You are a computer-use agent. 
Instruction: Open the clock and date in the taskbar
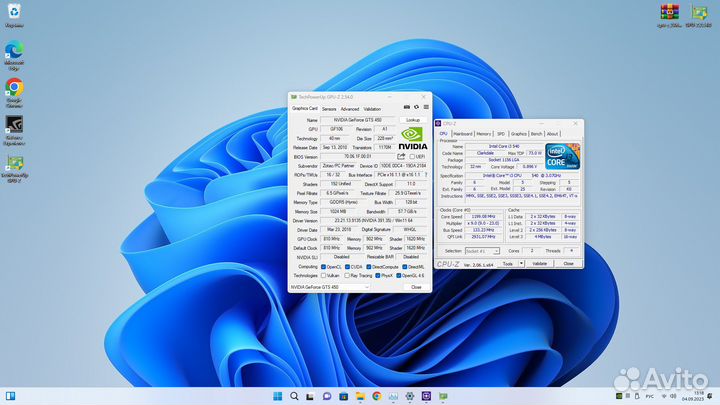[694, 396]
